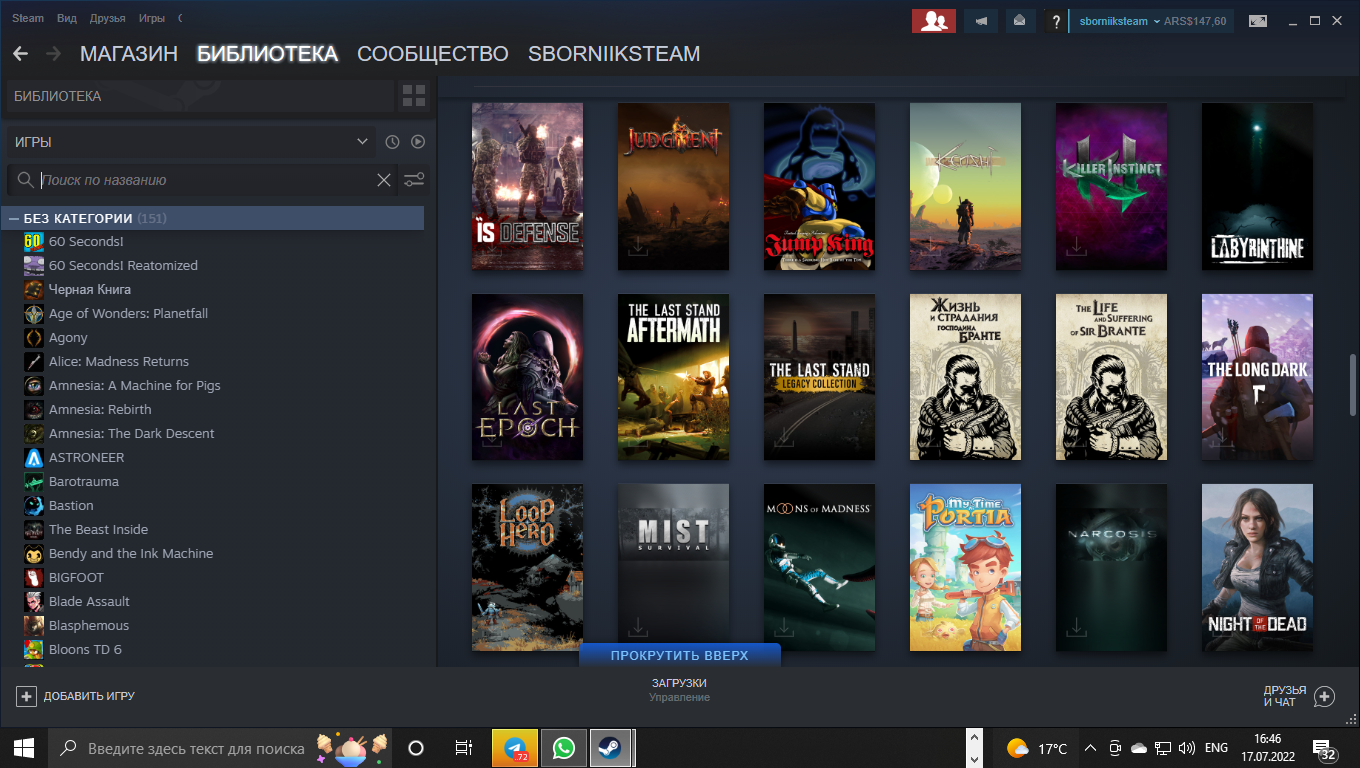Image resolution: width=1360 pixels, height=768 pixels.
Task: Open the SBORNIIKSTEAM profile tab
Action: [x=614, y=54]
